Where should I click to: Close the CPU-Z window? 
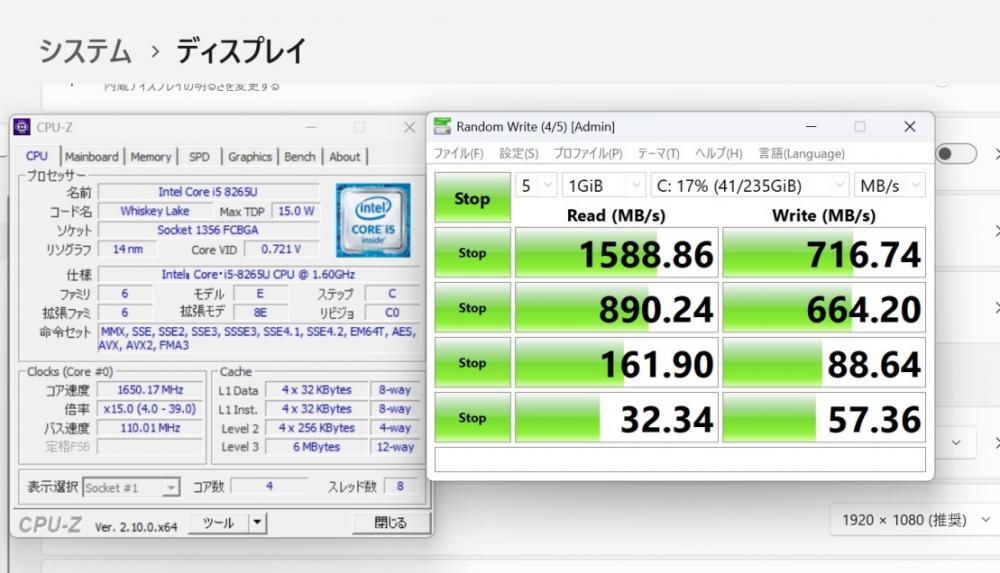(x=409, y=128)
